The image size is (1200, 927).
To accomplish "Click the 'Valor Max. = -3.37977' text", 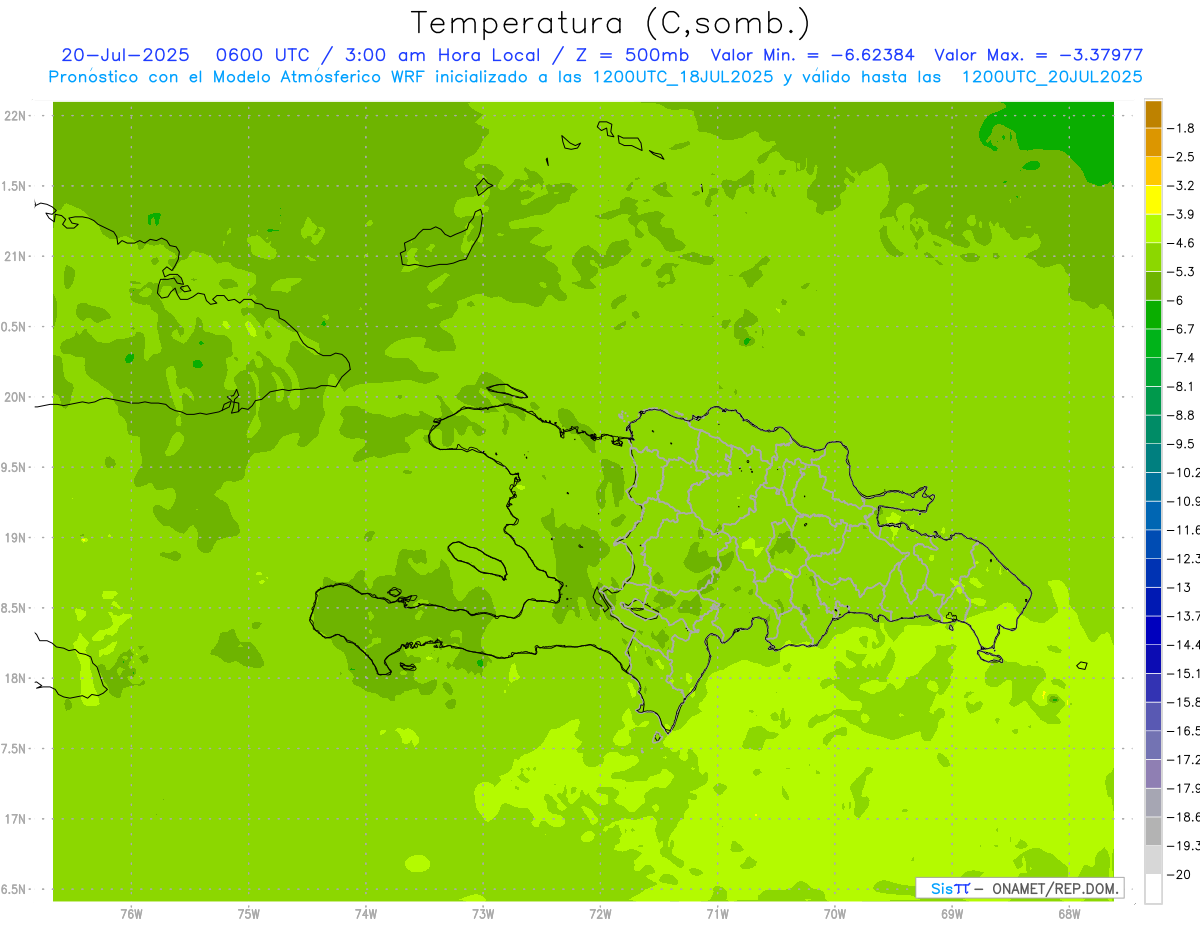I will click(x=1038, y=55).
